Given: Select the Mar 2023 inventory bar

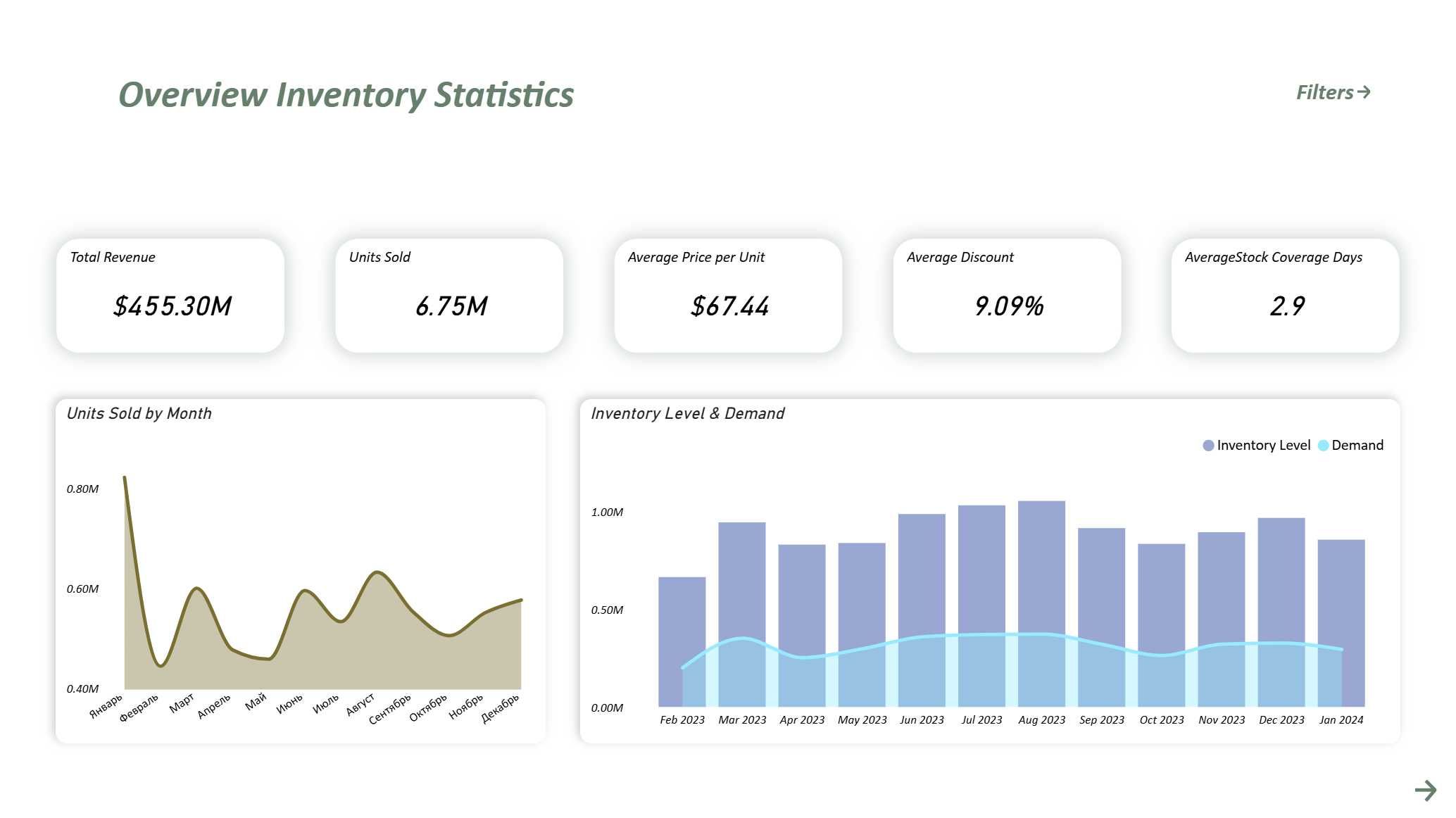Looking at the screenshot, I should [742, 614].
